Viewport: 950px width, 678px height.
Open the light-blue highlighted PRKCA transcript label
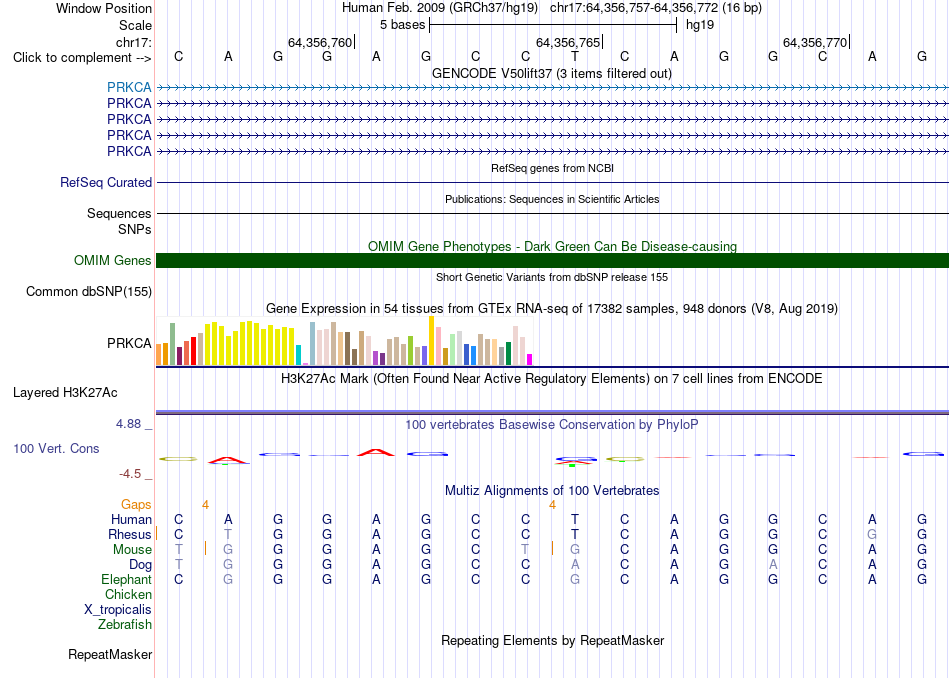[129, 87]
